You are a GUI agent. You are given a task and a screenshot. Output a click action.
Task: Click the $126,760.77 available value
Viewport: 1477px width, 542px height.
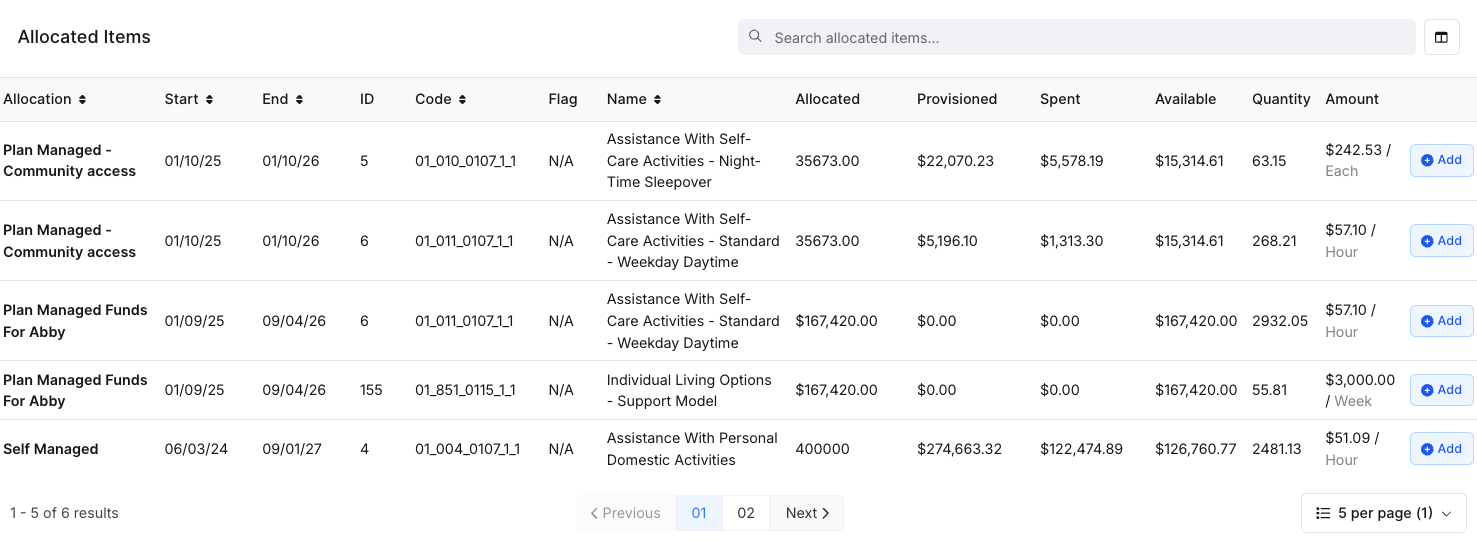pos(1195,449)
